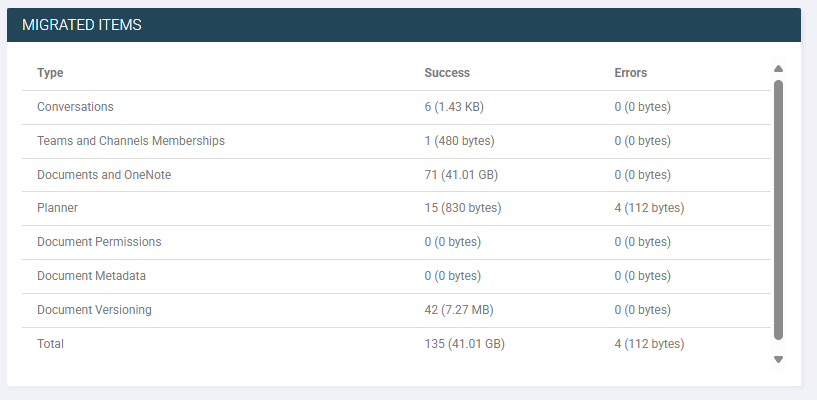Click the Errors column header

(x=630, y=73)
